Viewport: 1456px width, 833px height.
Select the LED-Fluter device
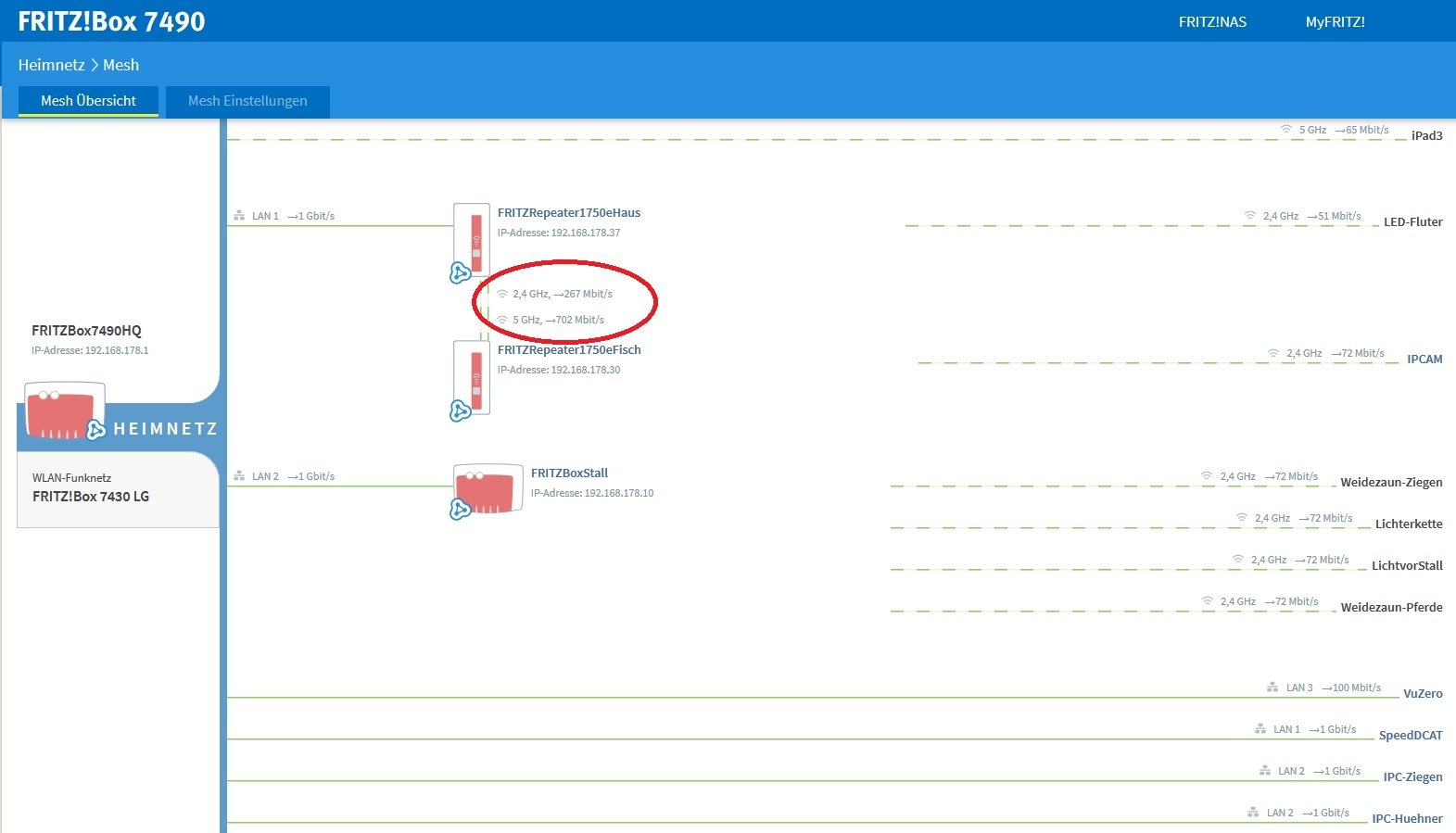(1412, 221)
